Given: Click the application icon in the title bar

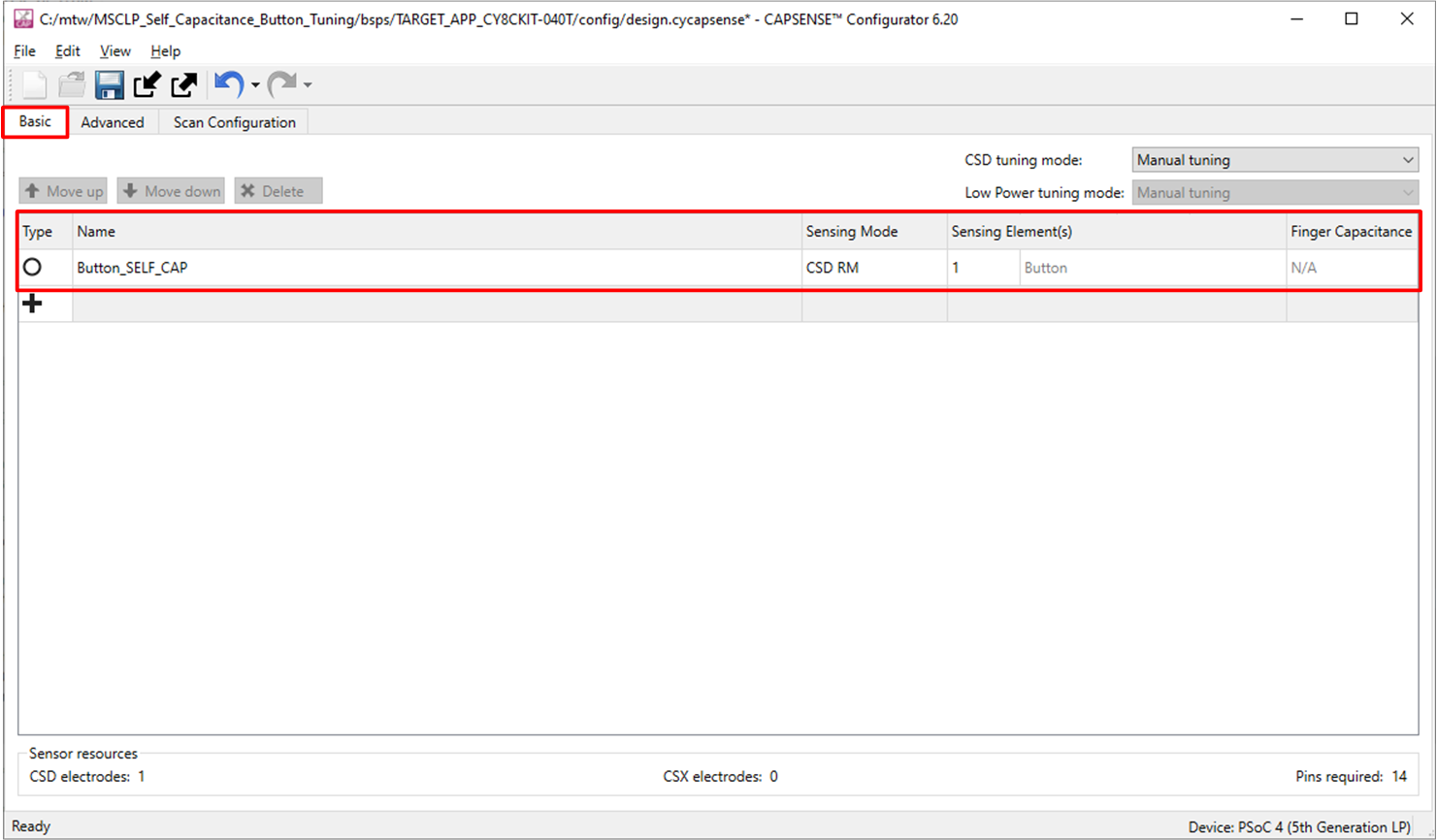Looking at the screenshot, I should click(x=22, y=18).
